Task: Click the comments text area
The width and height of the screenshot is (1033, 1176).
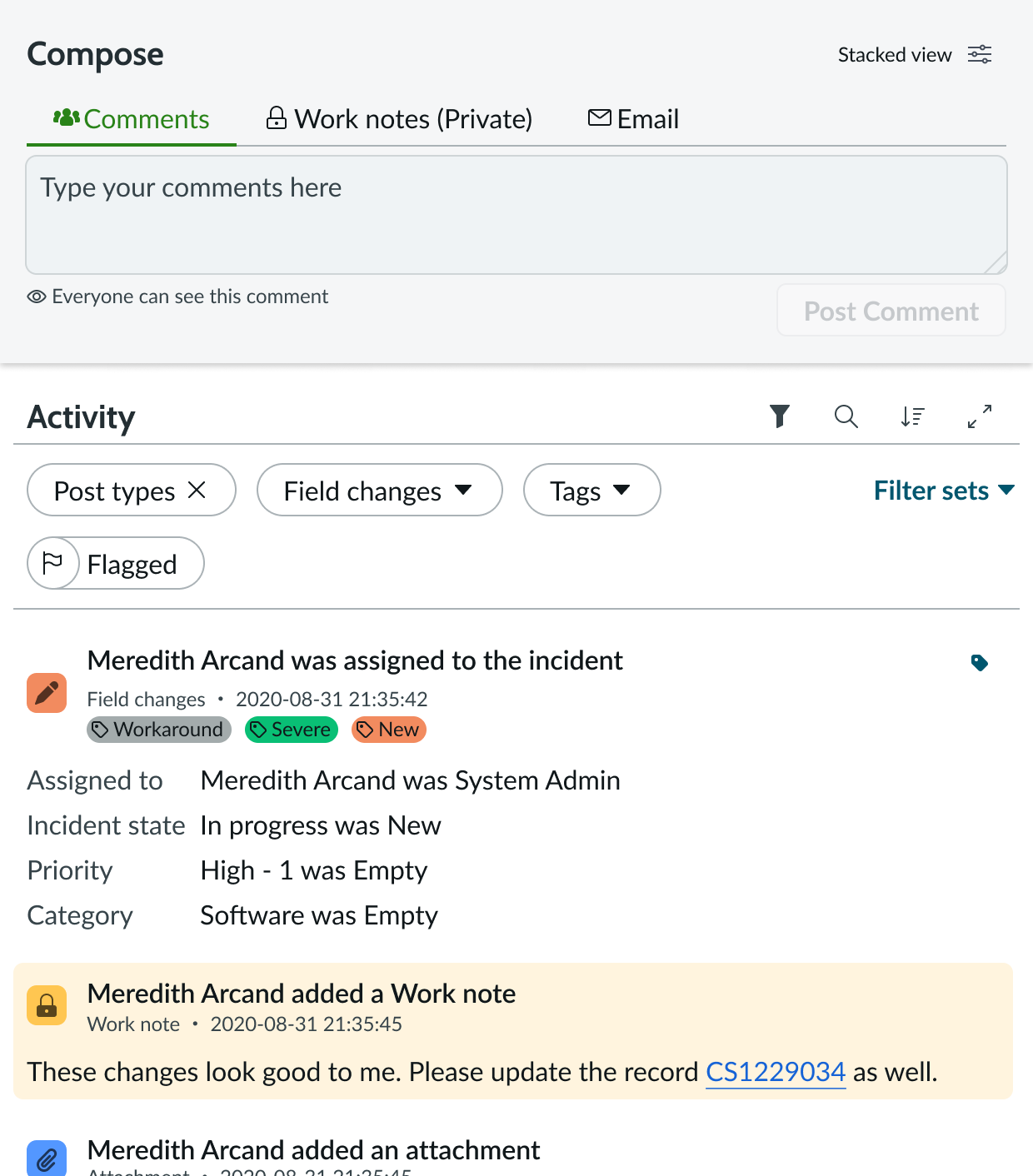Action: pyautogui.click(x=516, y=215)
